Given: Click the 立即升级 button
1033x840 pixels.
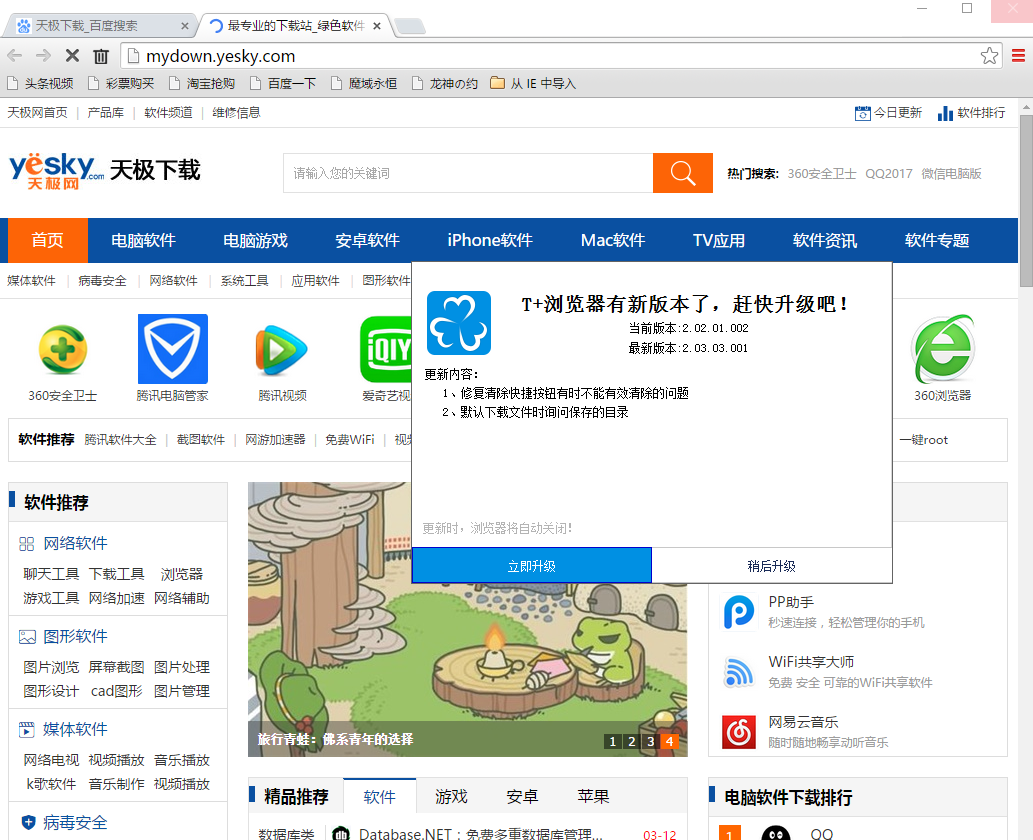Looking at the screenshot, I should tap(532, 565).
